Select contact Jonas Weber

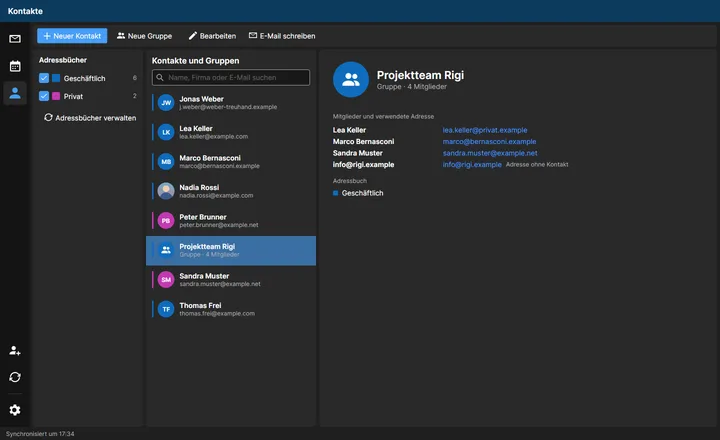pos(231,103)
